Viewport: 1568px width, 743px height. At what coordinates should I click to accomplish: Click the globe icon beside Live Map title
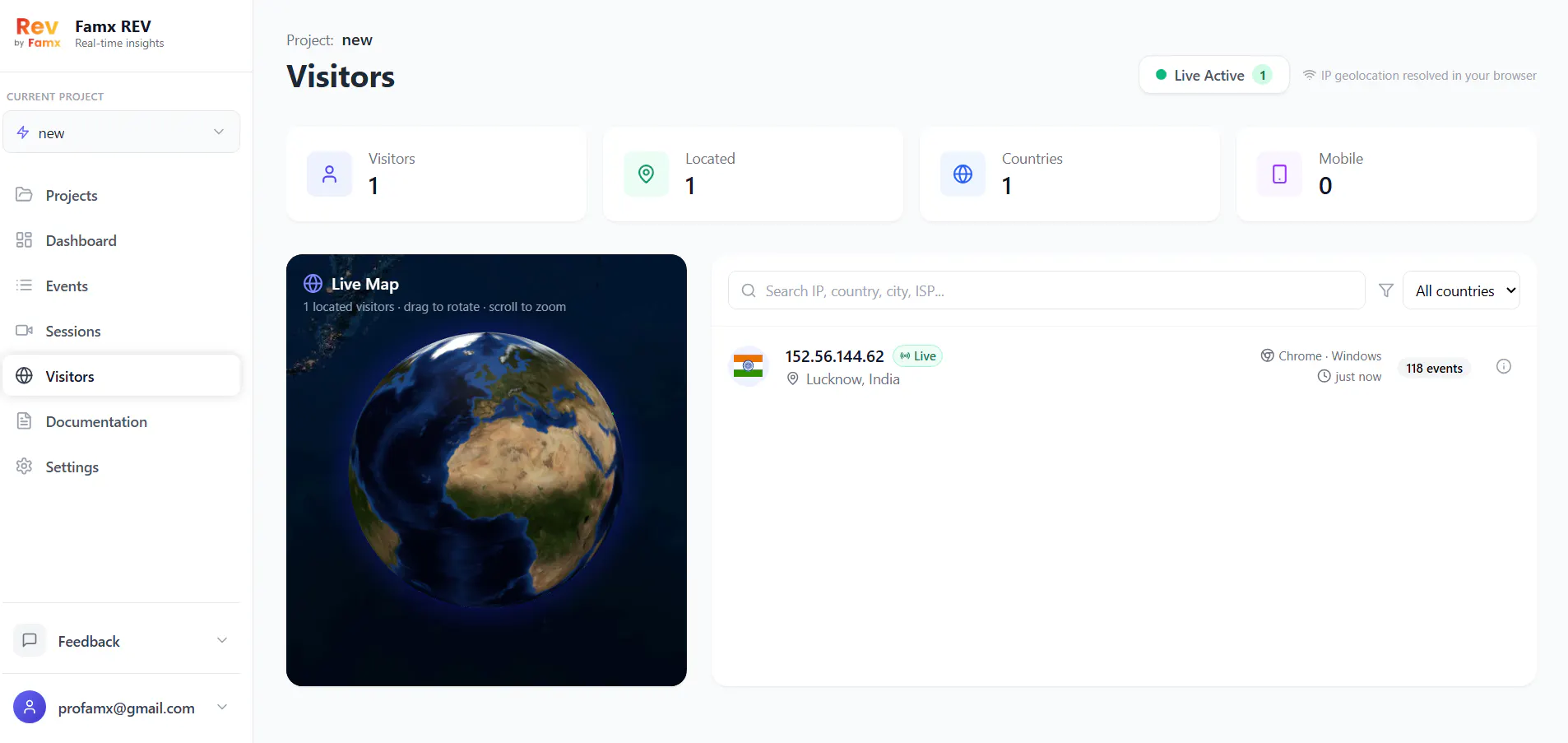tap(313, 284)
